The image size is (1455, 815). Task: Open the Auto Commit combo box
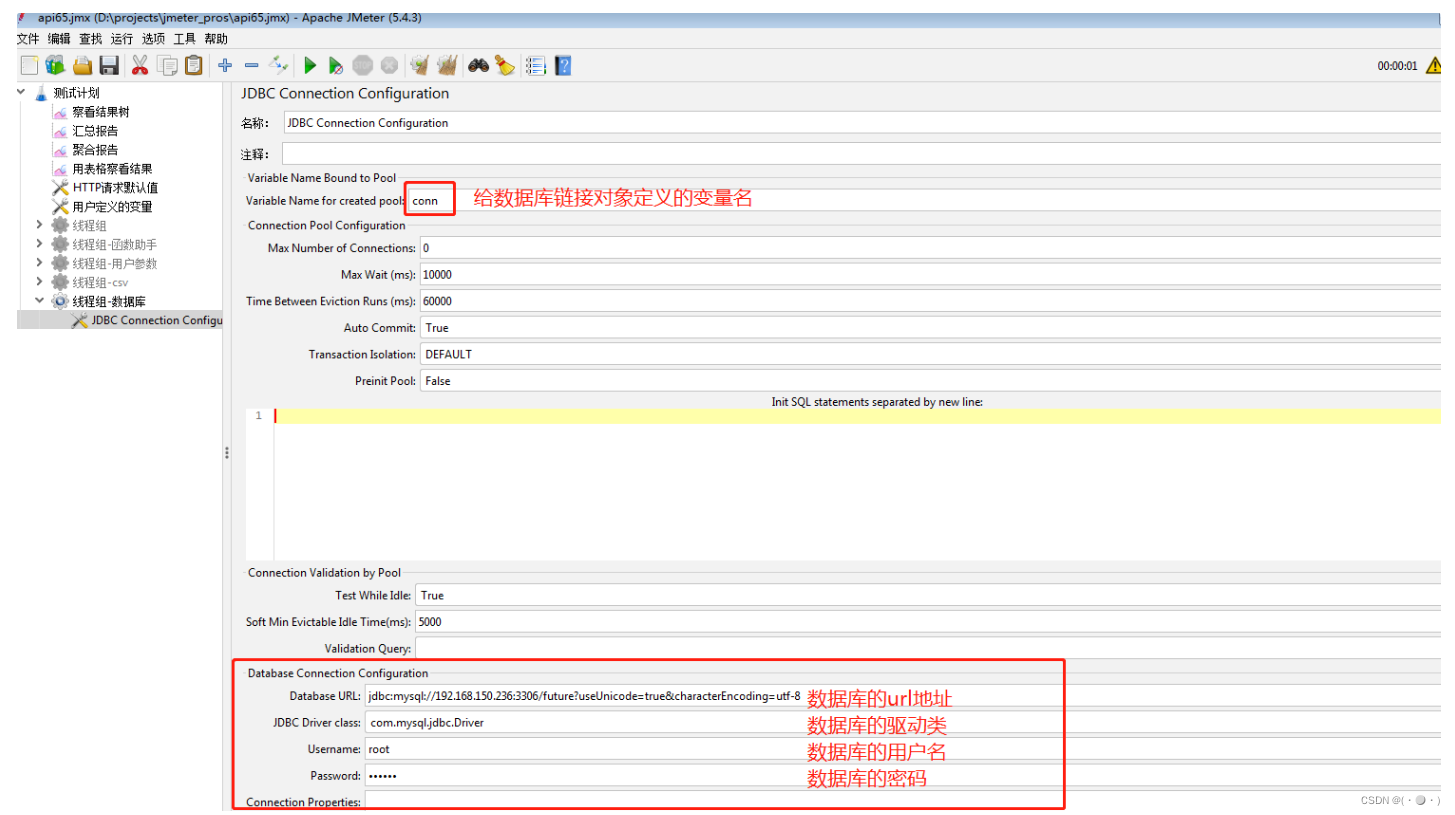tap(930, 327)
